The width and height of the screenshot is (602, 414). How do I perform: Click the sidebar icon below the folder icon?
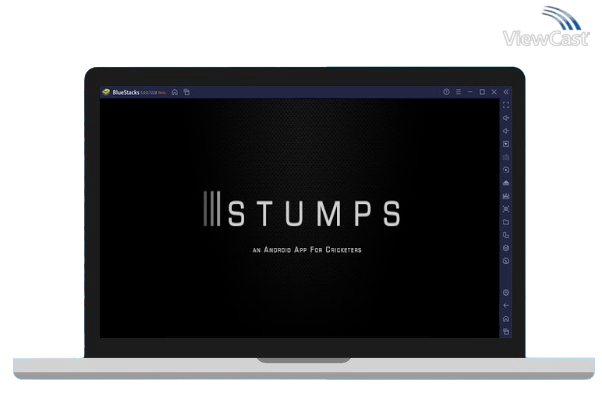506,235
